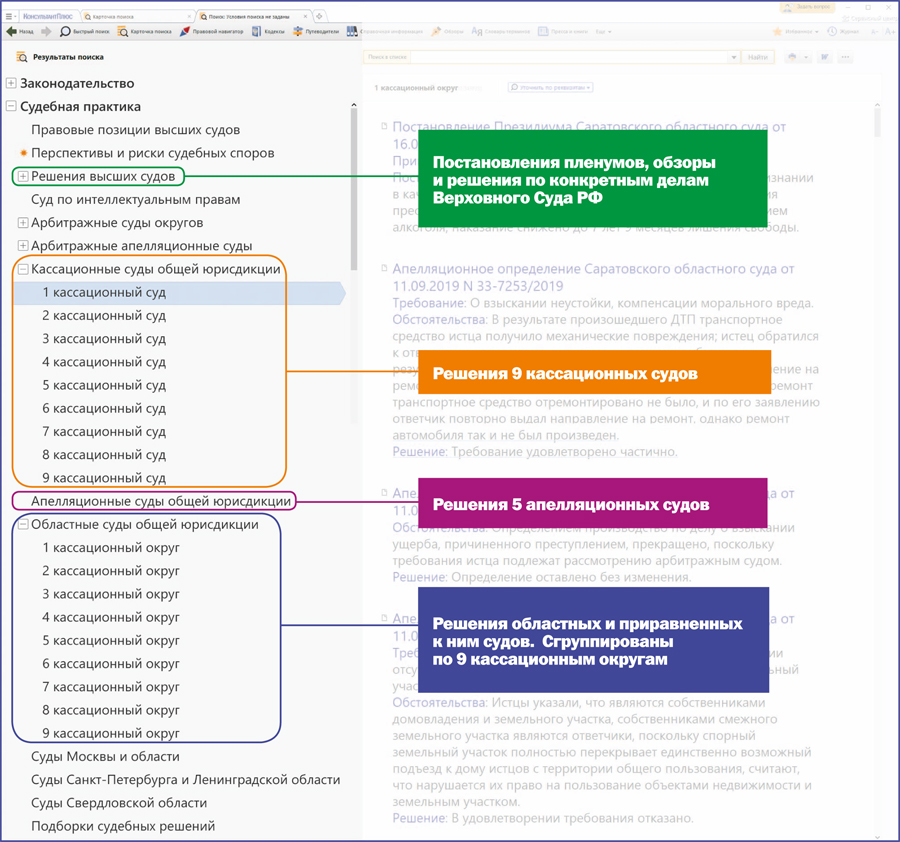Expand the Решения высших судов node
This screenshot has width=900, height=842.
(x=23, y=177)
